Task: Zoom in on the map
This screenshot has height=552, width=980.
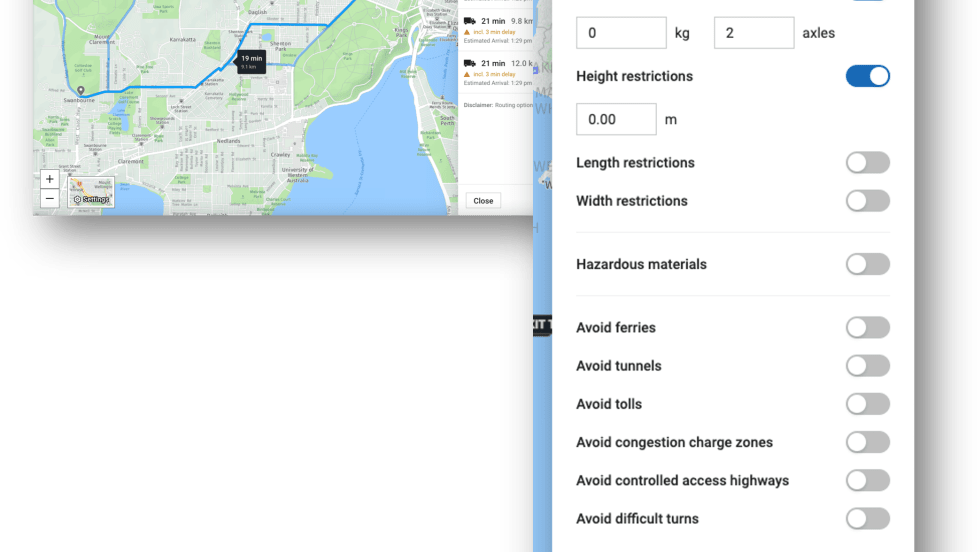Action: point(50,180)
